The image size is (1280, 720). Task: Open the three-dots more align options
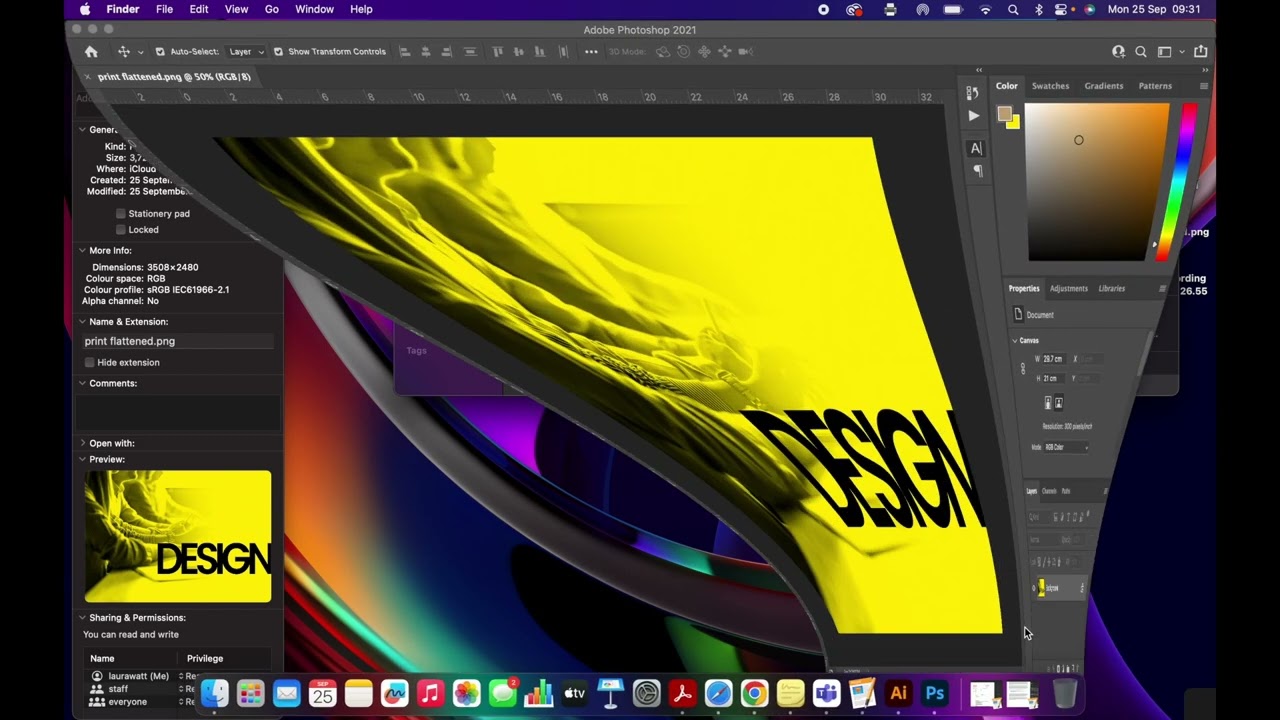[x=591, y=52]
